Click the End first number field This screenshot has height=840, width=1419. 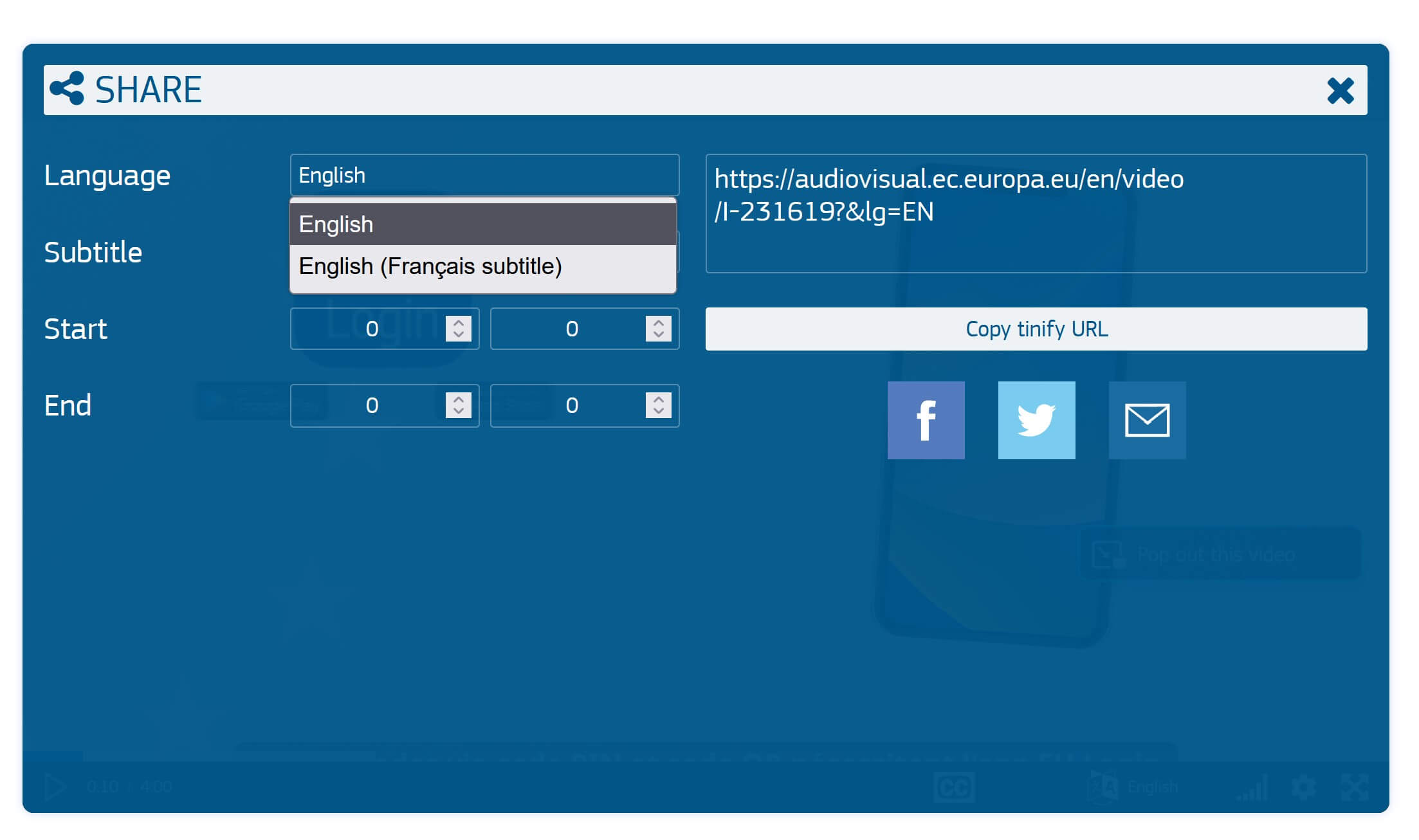tap(371, 405)
